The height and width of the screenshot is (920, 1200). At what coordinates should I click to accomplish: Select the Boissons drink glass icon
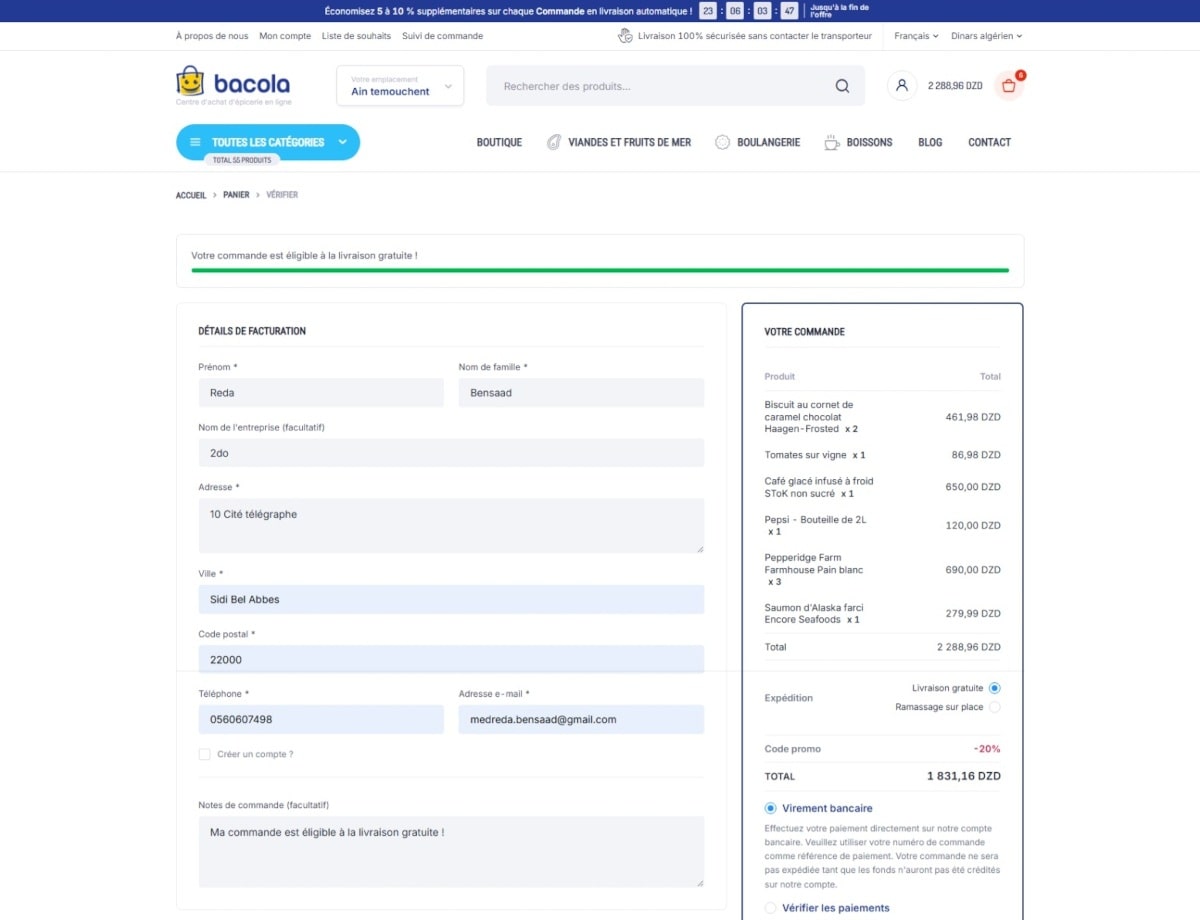[831, 142]
